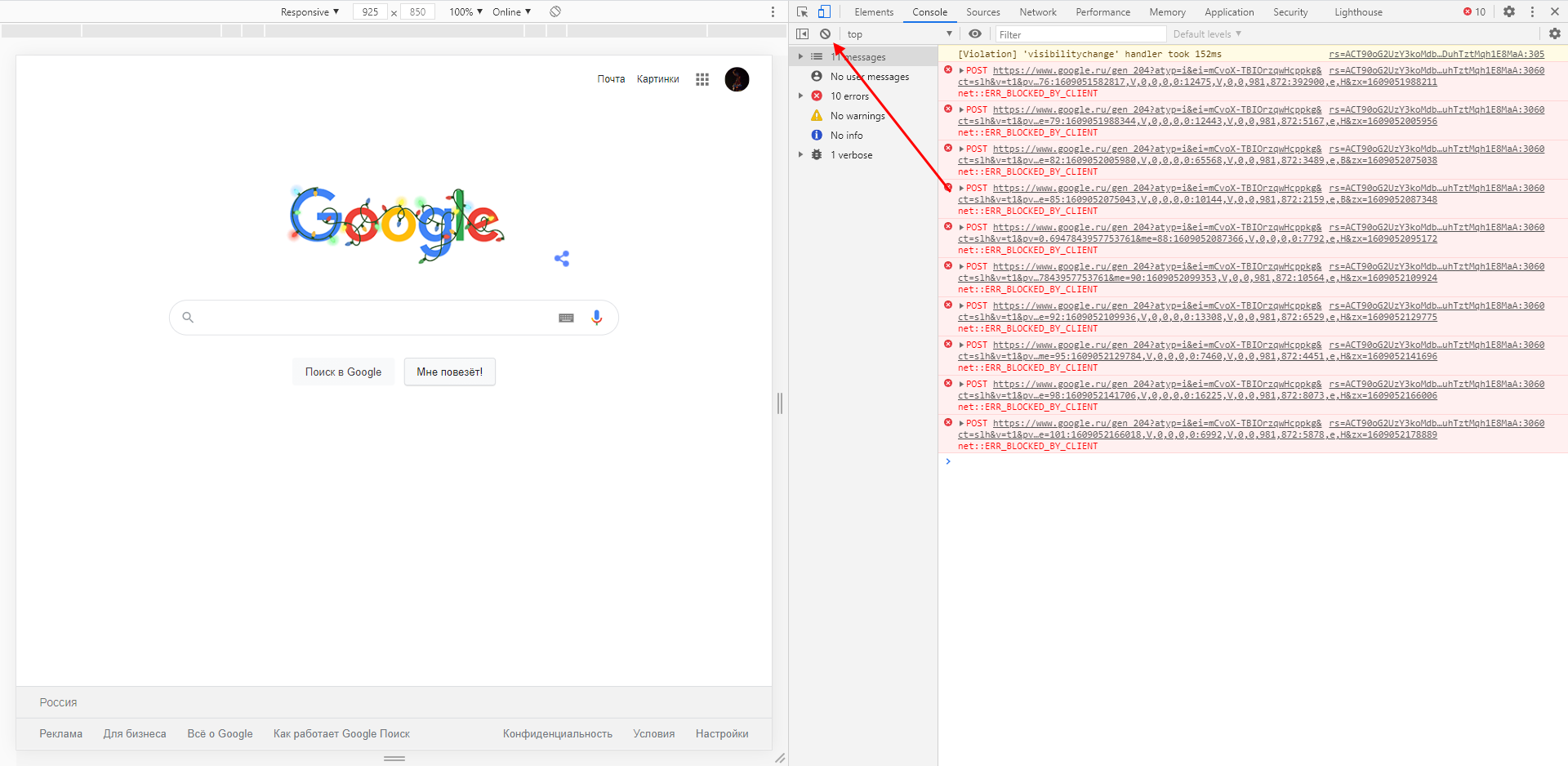Open console settings gear icon
This screenshot has width=1568, height=766.
tap(1554, 34)
